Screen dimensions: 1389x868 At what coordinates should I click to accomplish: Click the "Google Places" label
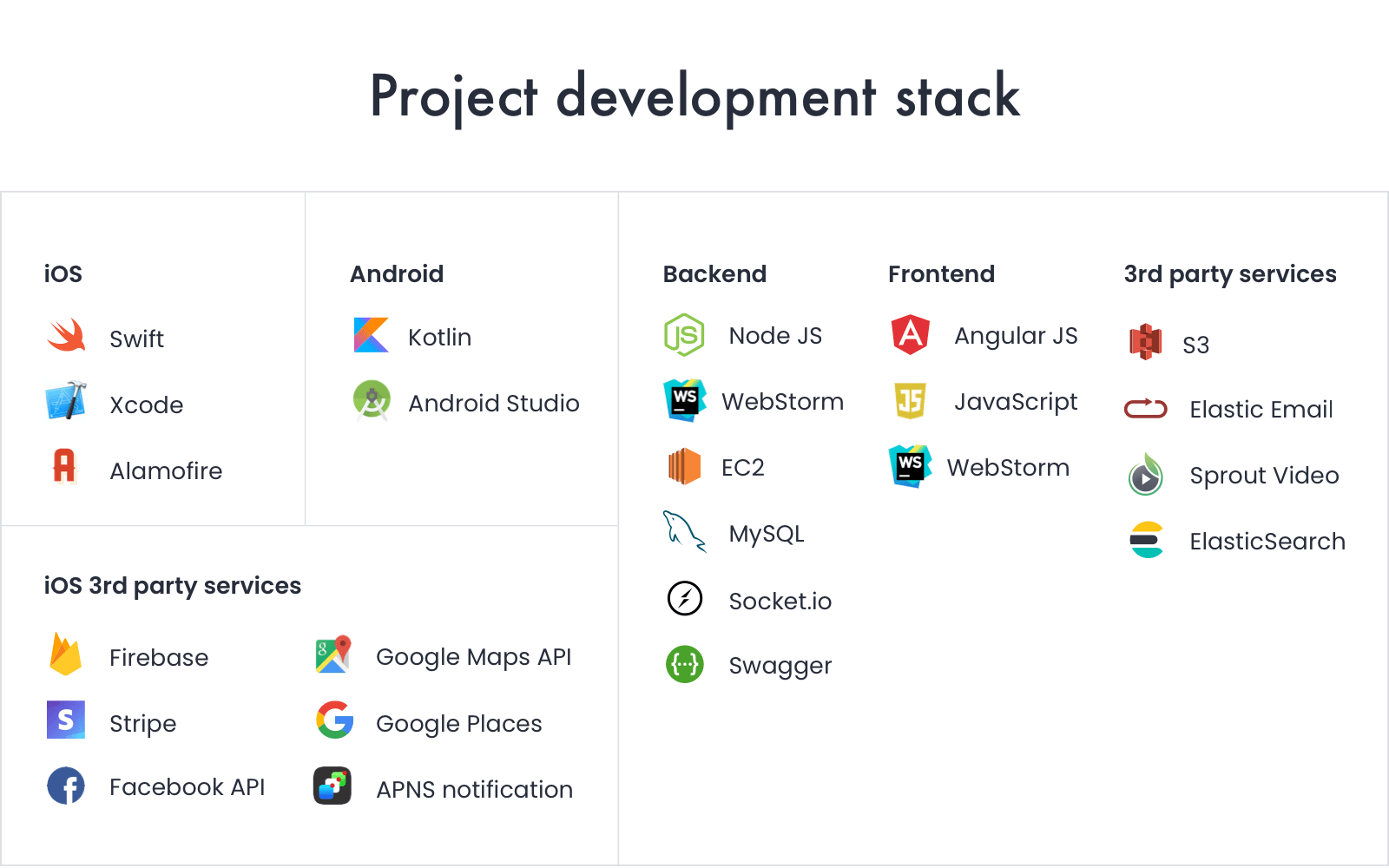459,724
